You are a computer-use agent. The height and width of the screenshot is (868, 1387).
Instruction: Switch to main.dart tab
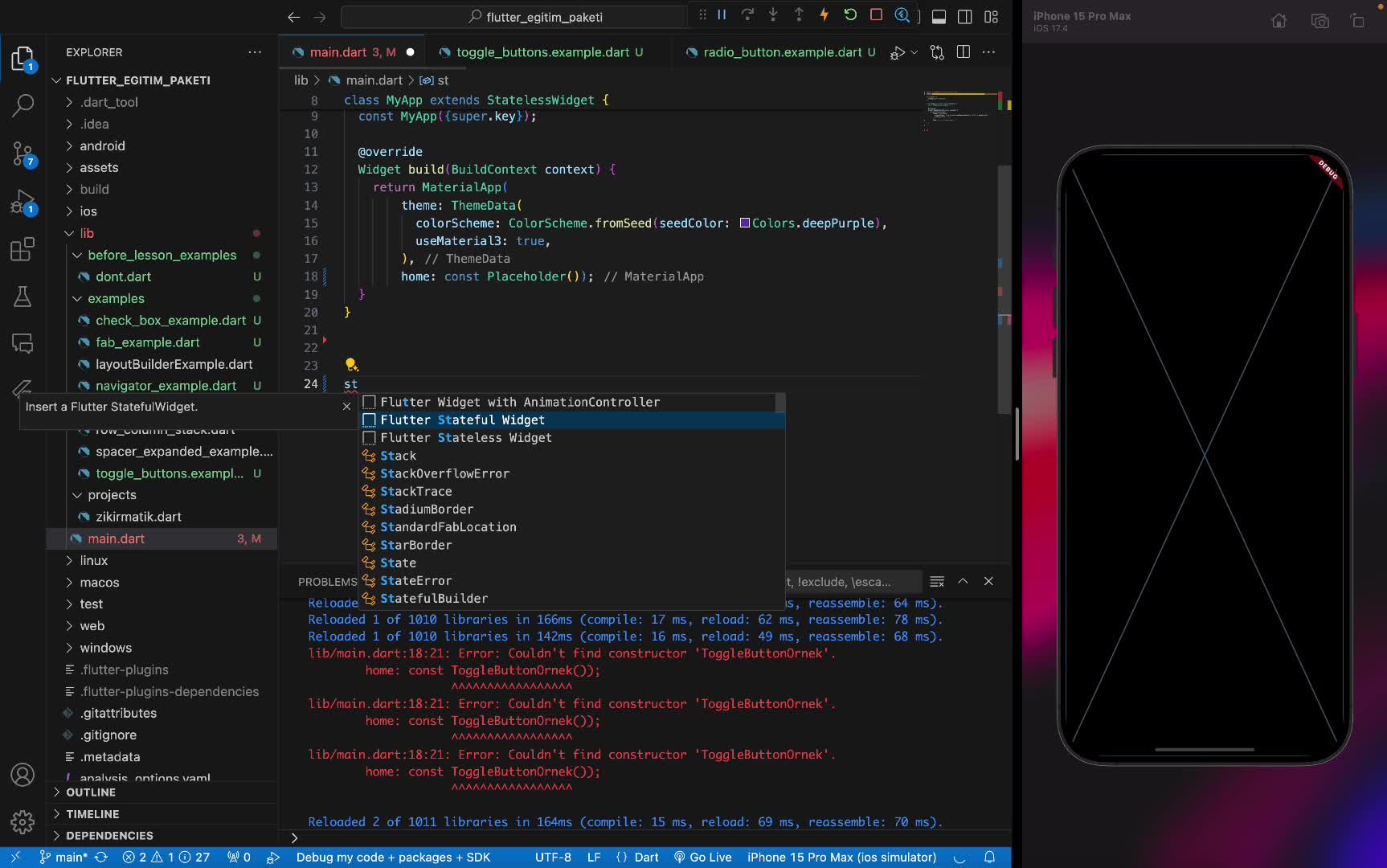[x=353, y=52]
